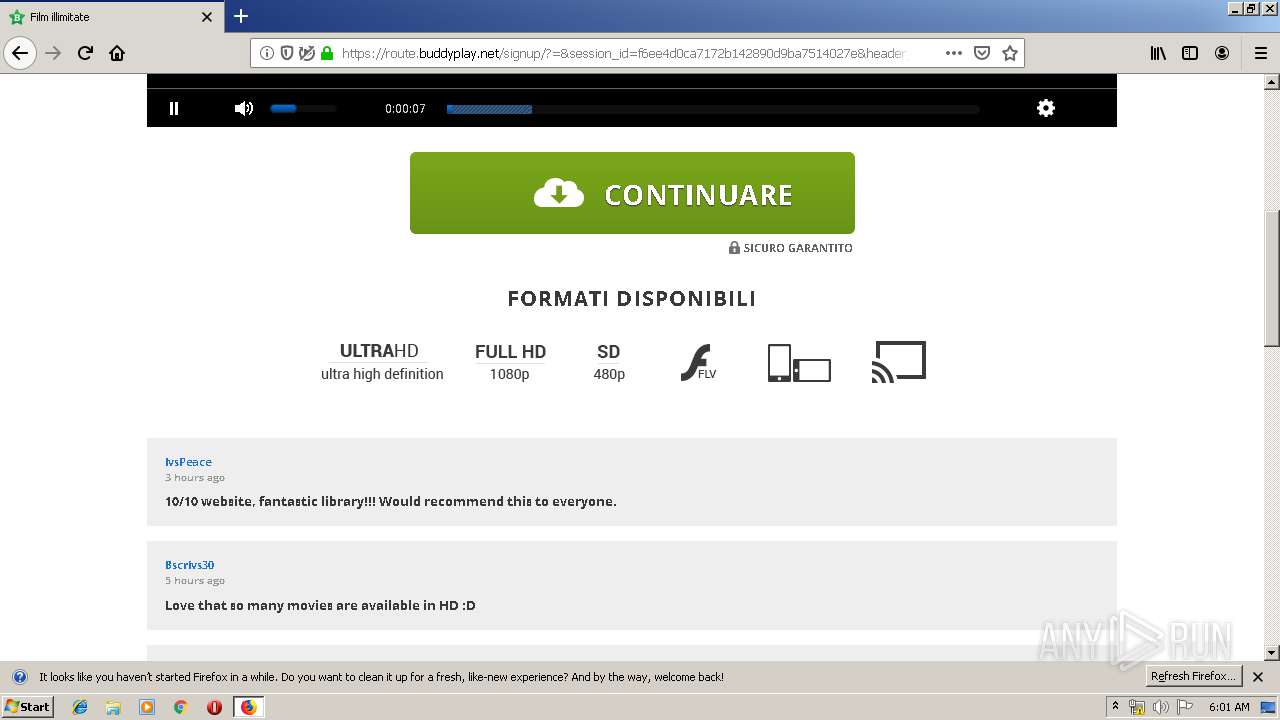Click the page vertical scrollbar thumb

(x=1272, y=277)
